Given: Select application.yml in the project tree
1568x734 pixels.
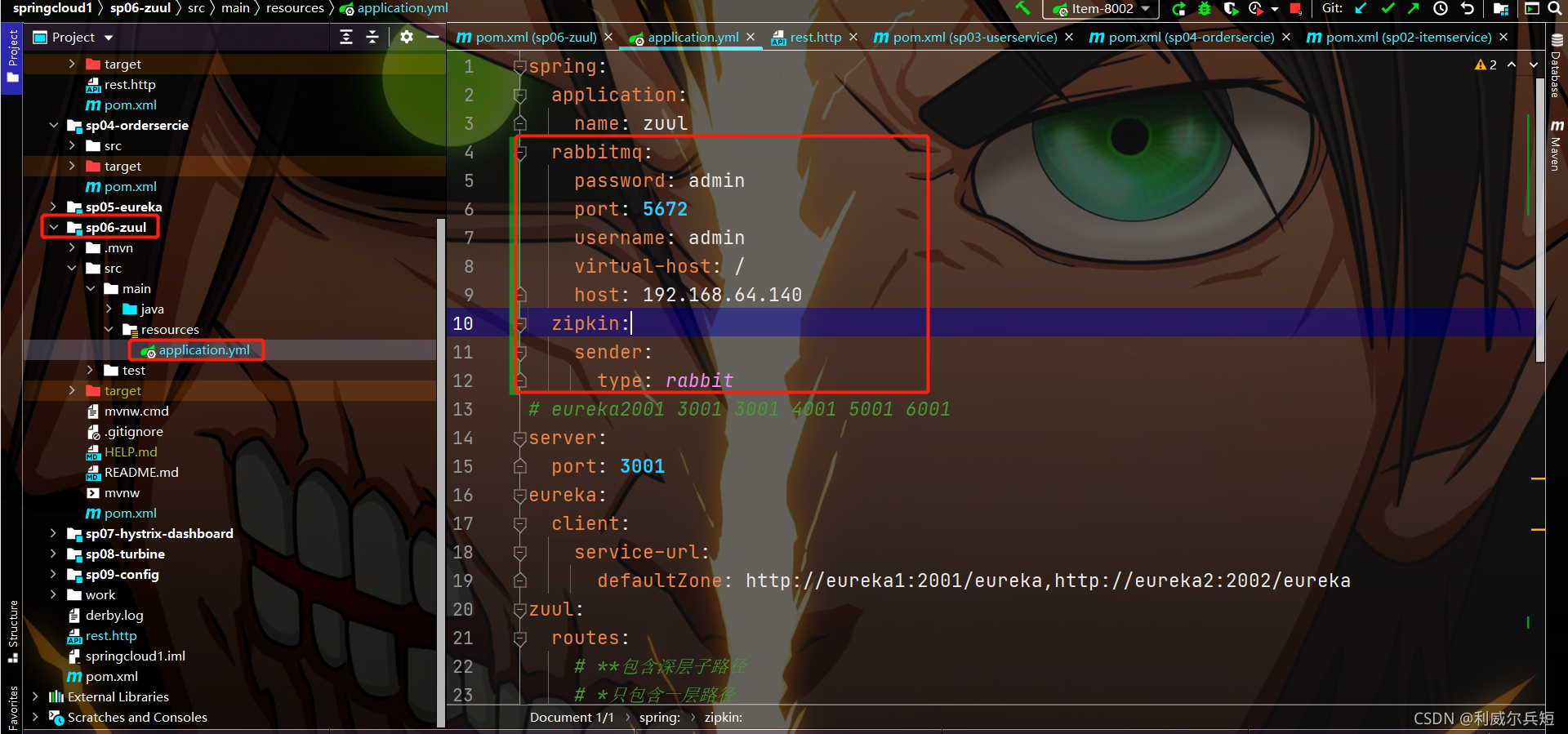Looking at the screenshot, I should (x=204, y=349).
